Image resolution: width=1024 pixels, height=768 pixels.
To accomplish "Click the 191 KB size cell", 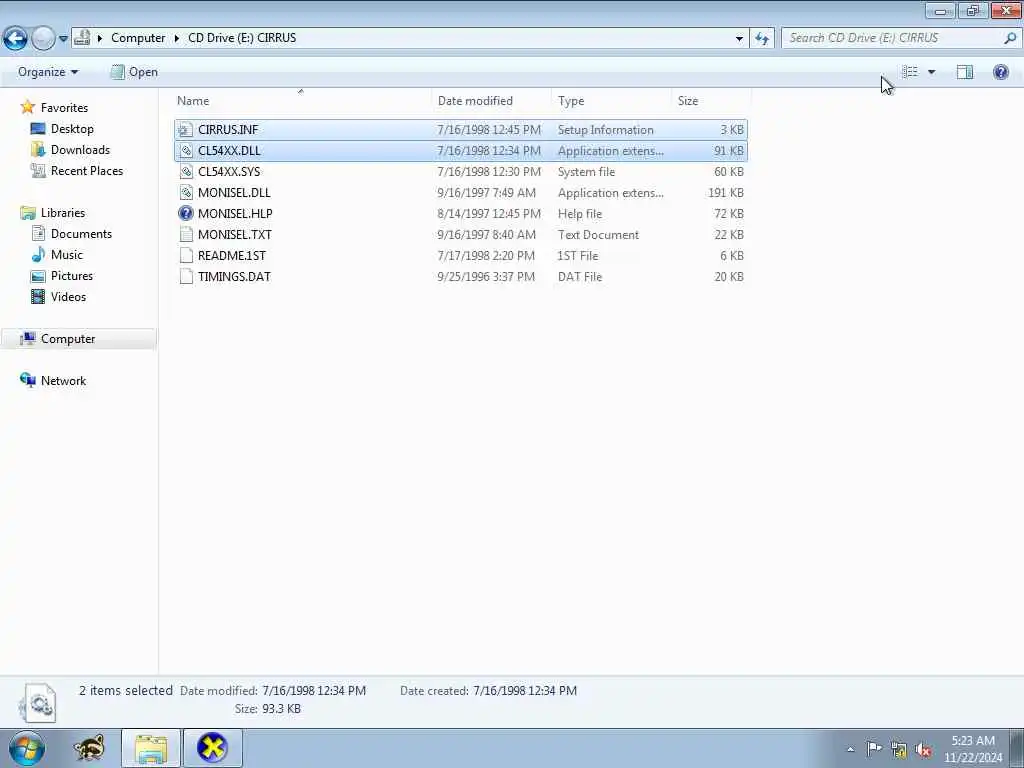I will [726, 193].
